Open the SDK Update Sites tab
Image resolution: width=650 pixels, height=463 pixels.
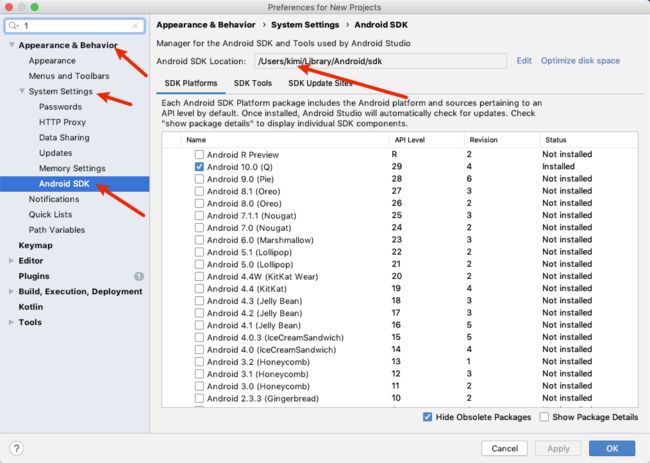pyautogui.click(x=320, y=83)
